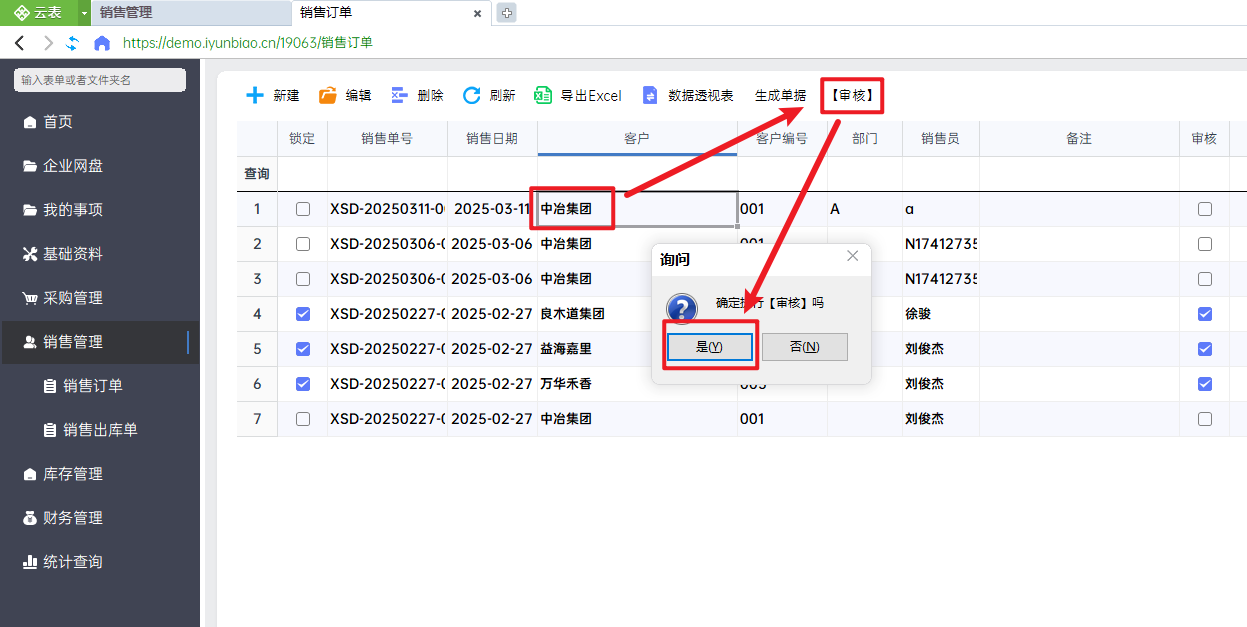The image size is (1247, 627).
Task: Expand 统计查询 in the sidebar
Action: coord(100,562)
